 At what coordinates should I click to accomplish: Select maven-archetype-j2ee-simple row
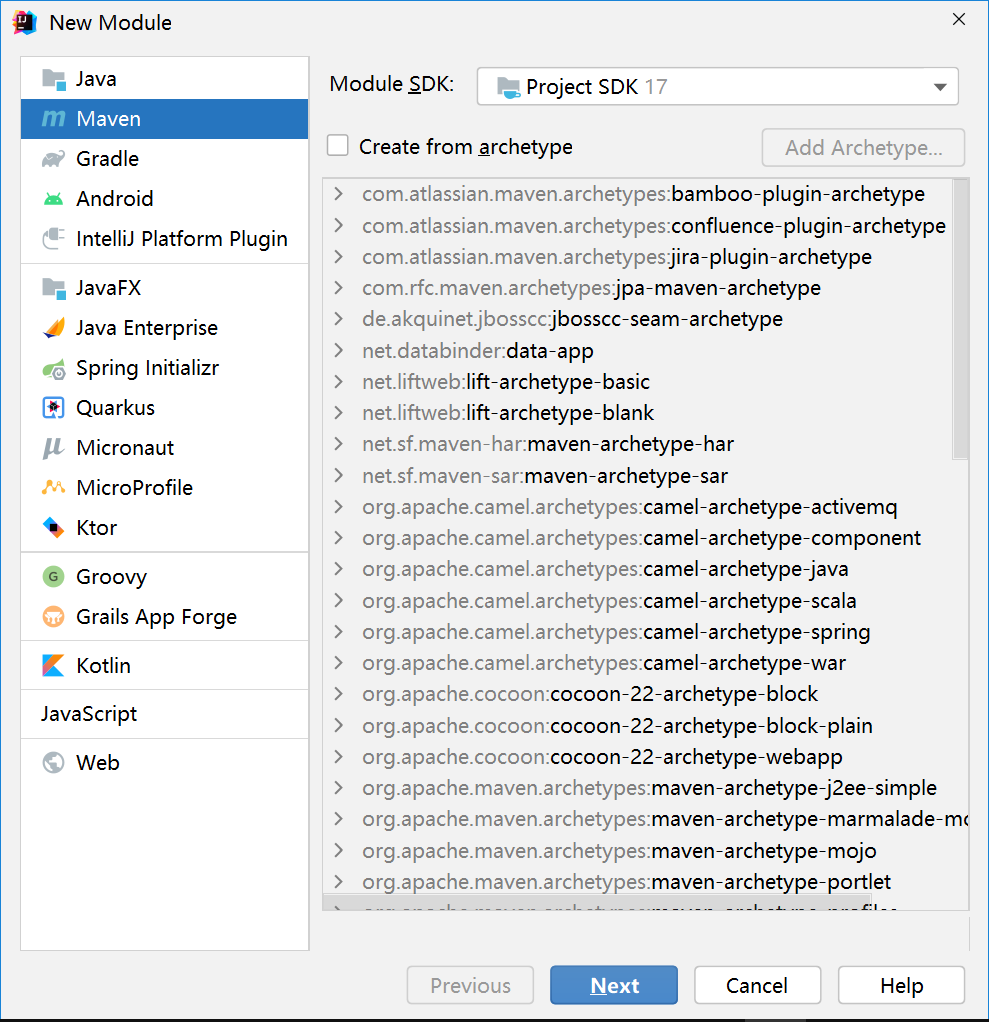pyautogui.click(x=638, y=788)
